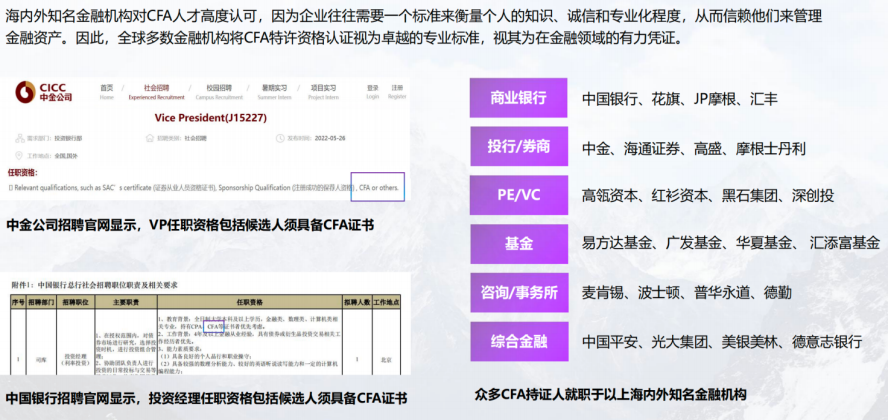Select the 咨询/事务所 purple box

(x=518, y=293)
